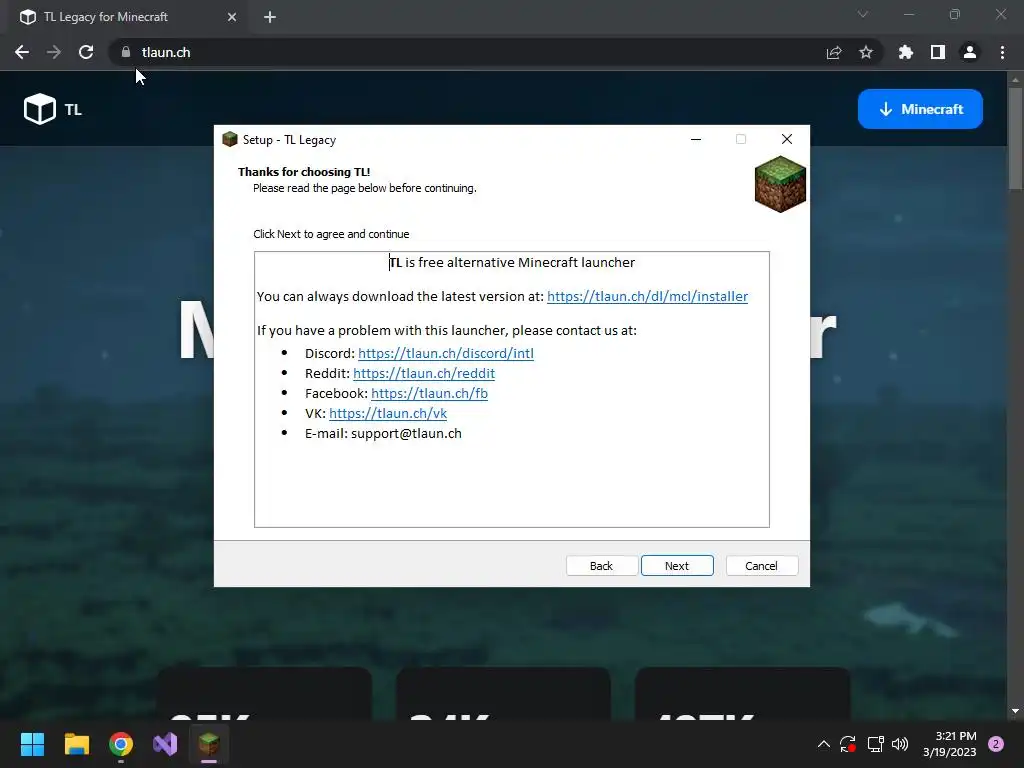Viewport: 1024px width, 768px height.
Task: Open the Facebook tlaun.ch/fb link
Action: click(429, 393)
